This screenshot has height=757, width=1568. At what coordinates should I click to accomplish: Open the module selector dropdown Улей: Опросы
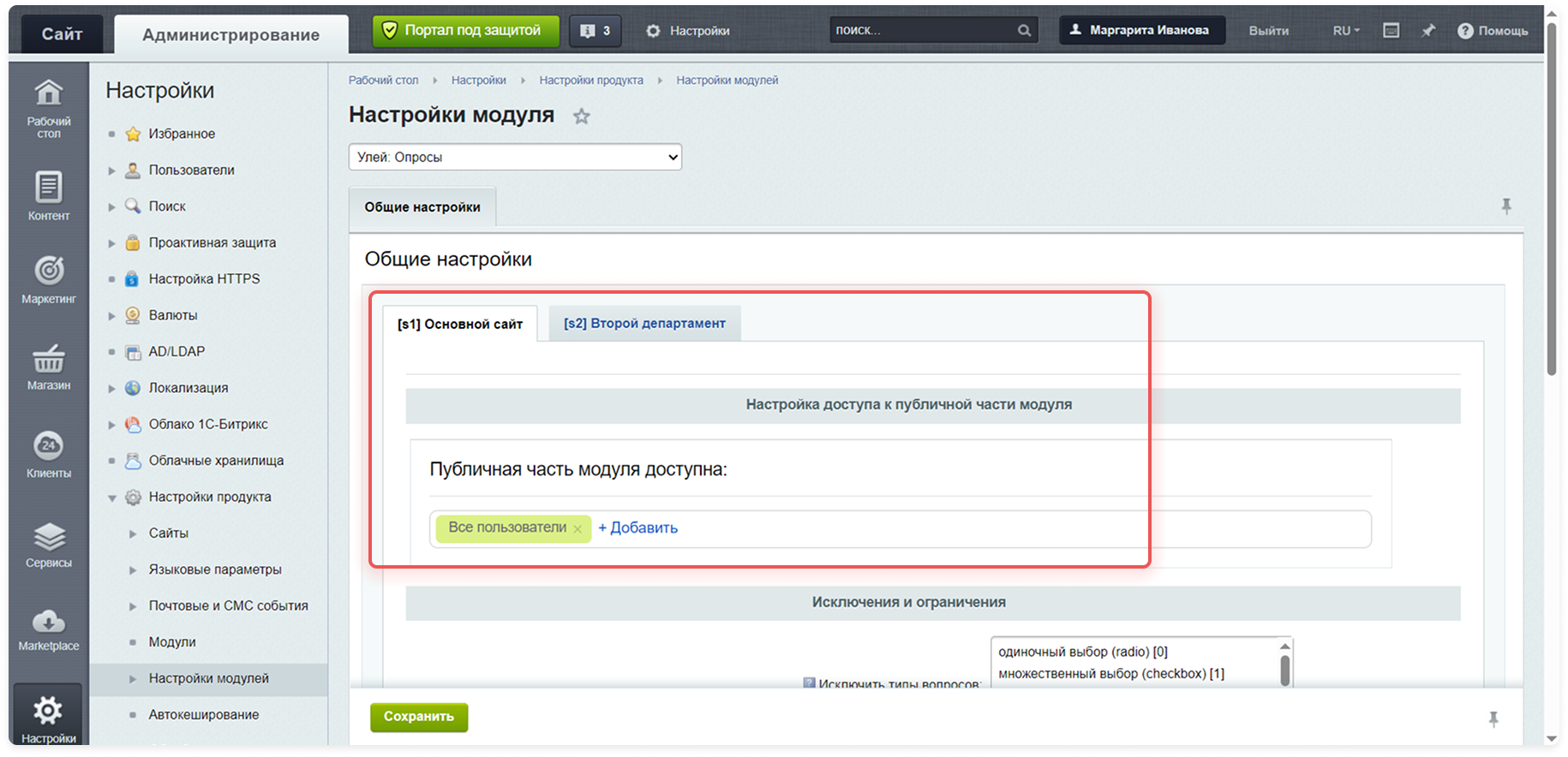point(515,158)
